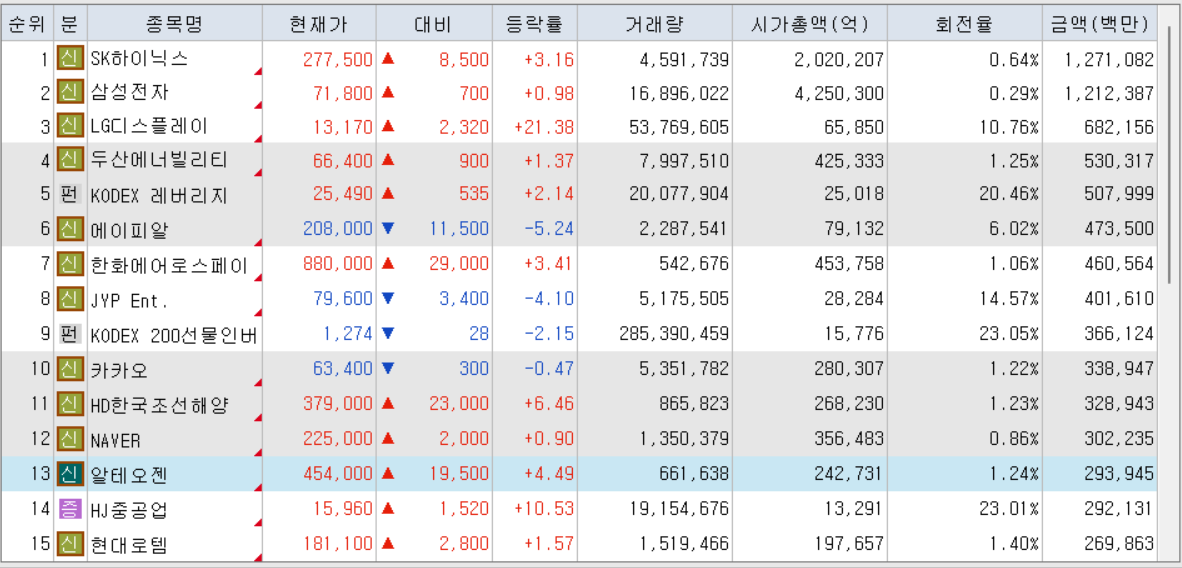Screen dimensions: 1182x568
Task: Click the 신 badge icon for 현대로템
Action: pyautogui.click(x=69, y=543)
